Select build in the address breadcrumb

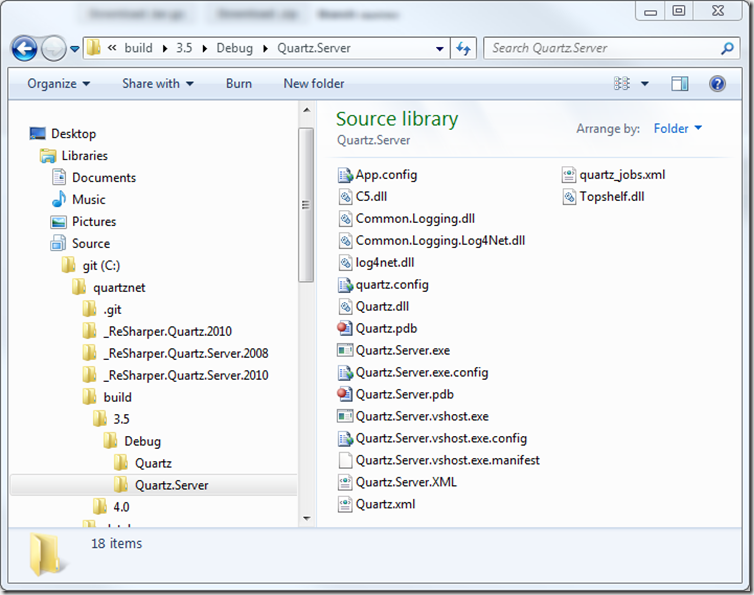(138, 48)
